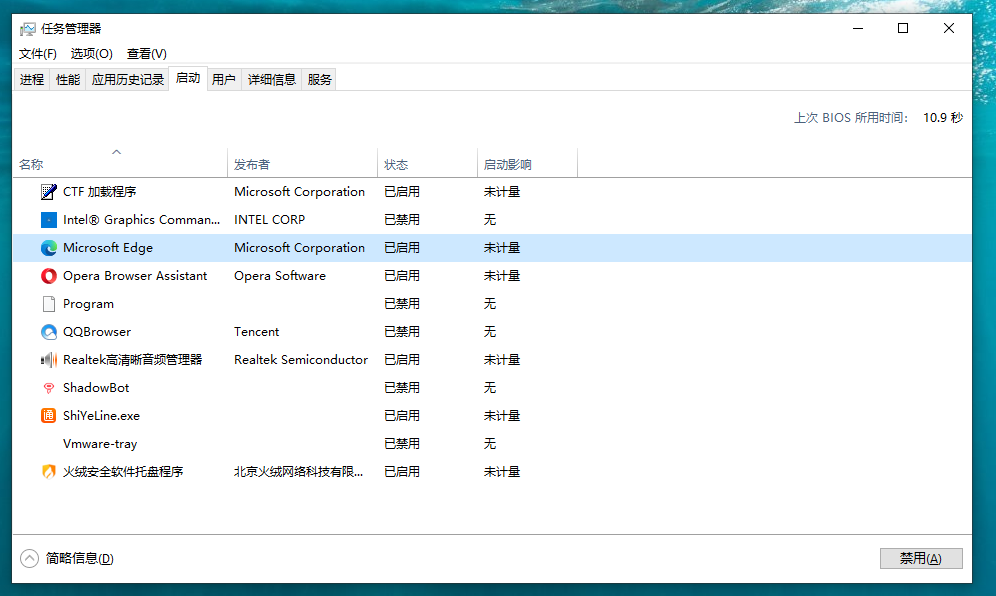The width and height of the screenshot is (996, 596).
Task: Click Tencent publisher cell
Action: (x=256, y=332)
